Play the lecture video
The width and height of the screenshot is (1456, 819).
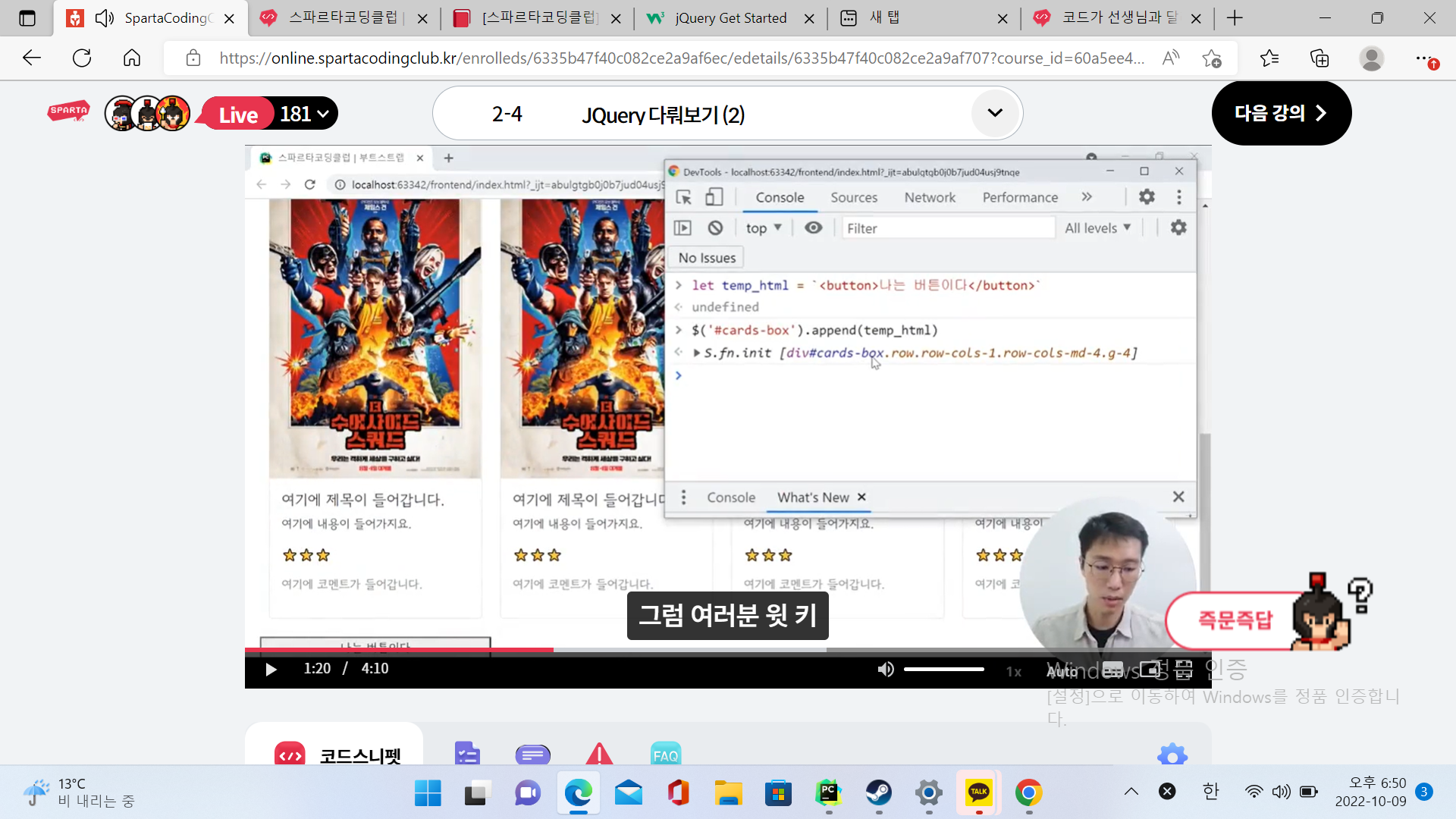click(x=271, y=669)
